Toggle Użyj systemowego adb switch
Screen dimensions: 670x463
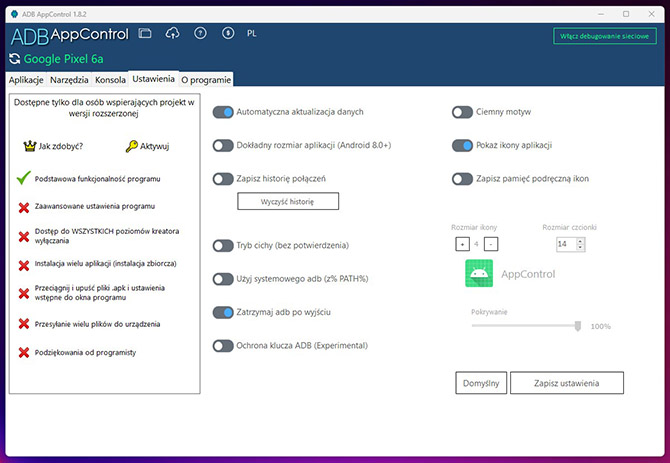[223, 279]
